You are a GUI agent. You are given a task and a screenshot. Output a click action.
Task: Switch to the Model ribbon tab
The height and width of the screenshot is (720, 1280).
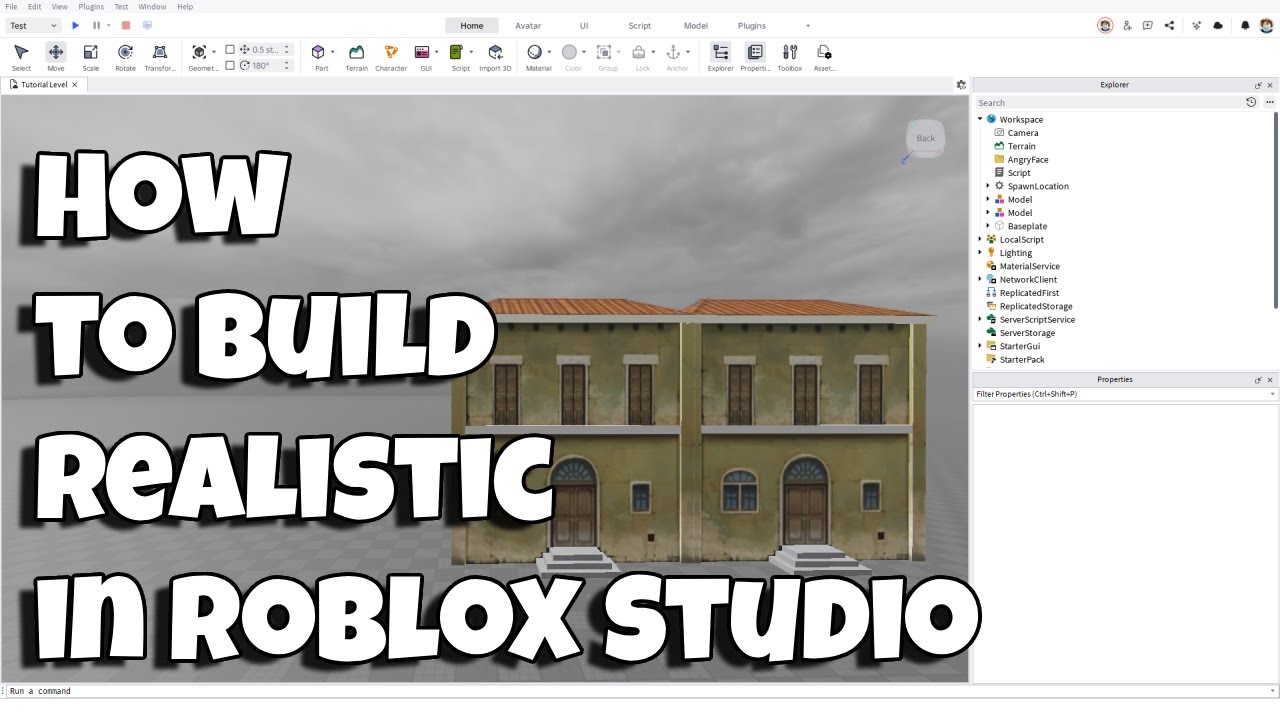(696, 25)
